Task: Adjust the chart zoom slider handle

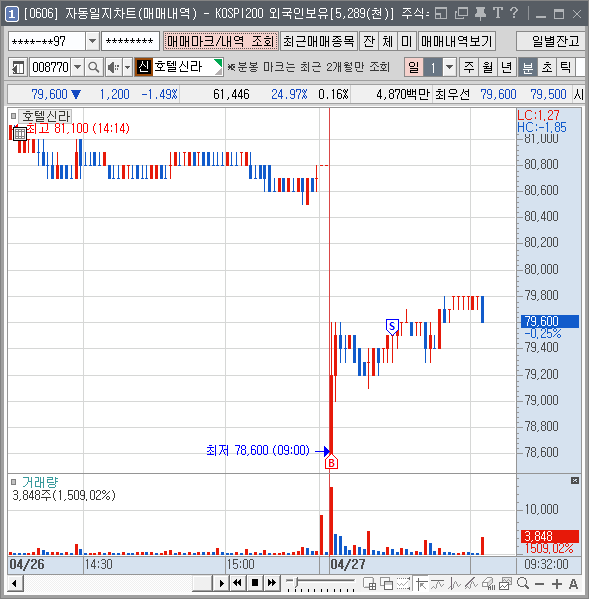Action: (295, 582)
